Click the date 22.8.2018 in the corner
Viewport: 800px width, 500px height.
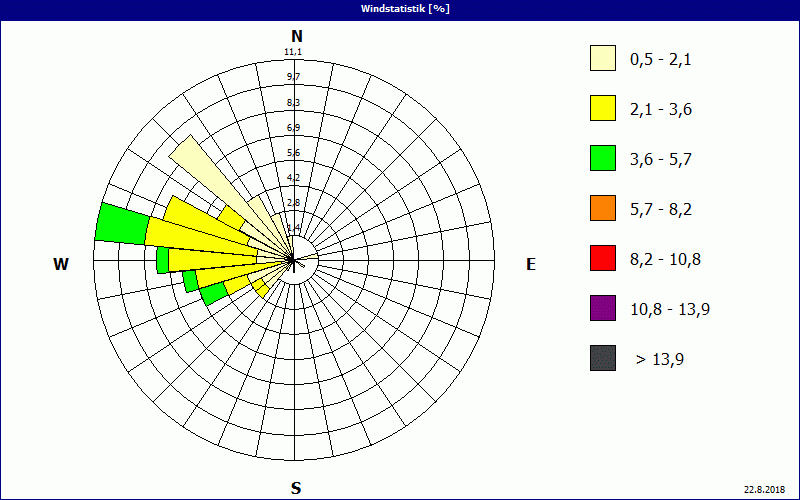tap(768, 490)
